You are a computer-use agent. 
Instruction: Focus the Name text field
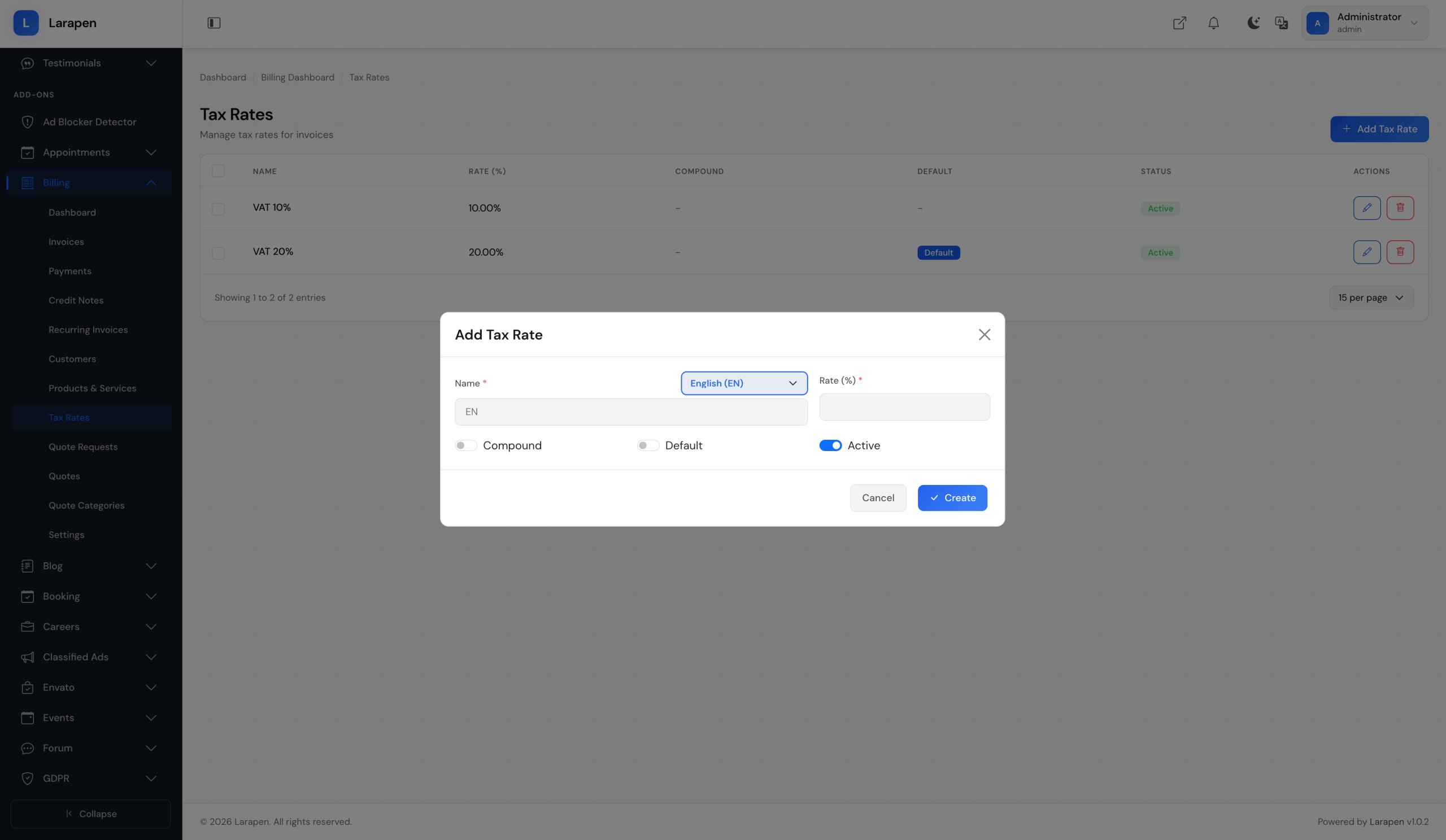tap(630, 412)
